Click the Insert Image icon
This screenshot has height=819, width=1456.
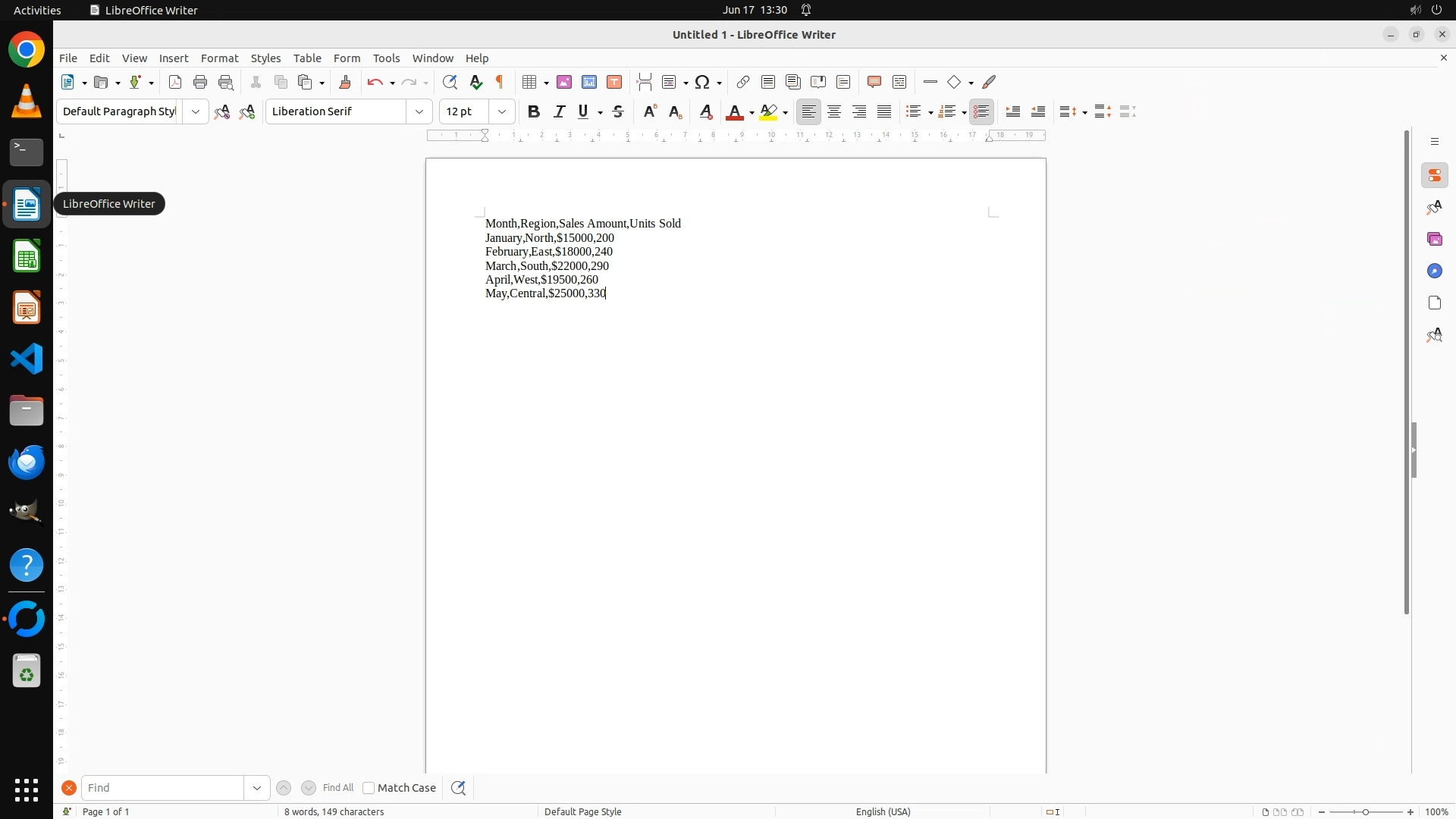564,82
